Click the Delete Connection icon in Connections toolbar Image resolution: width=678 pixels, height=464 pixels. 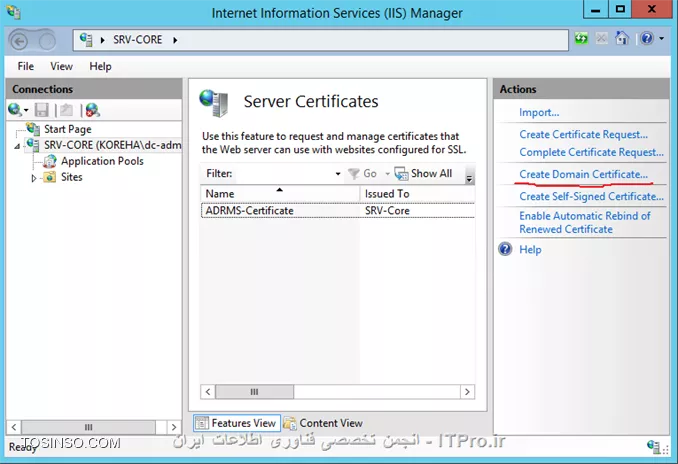tap(93, 110)
